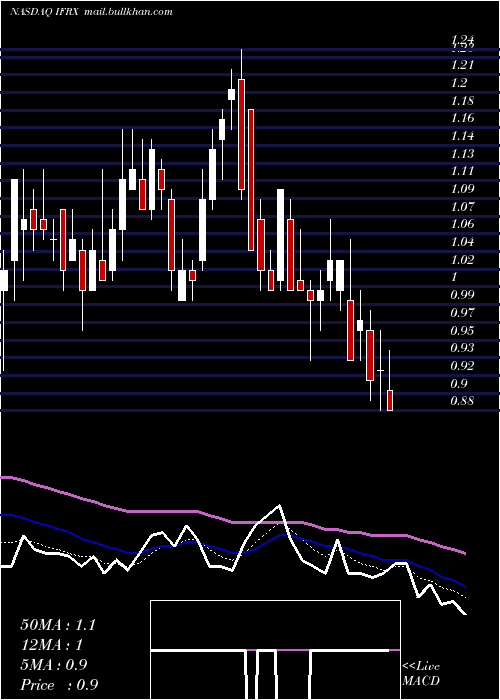
Task: Click the 5MA : 0.9 readout
Action: [x=54, y=665]
